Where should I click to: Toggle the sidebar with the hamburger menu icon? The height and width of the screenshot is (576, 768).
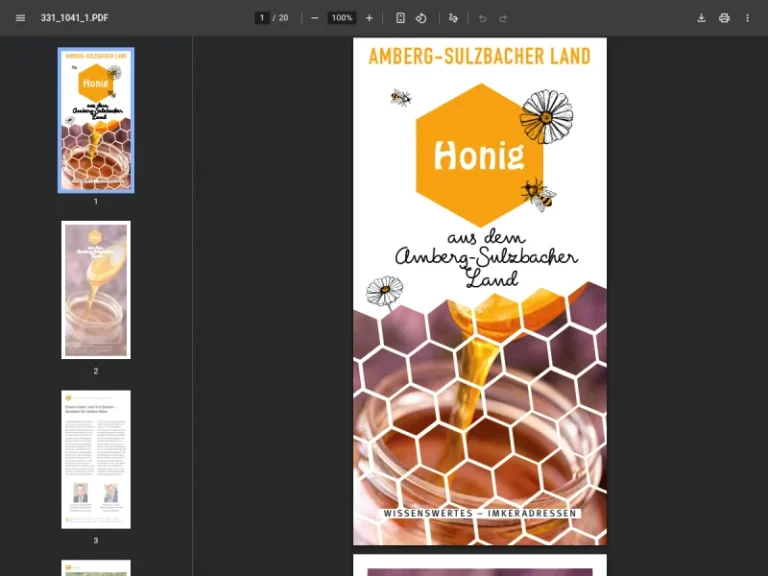20,18
